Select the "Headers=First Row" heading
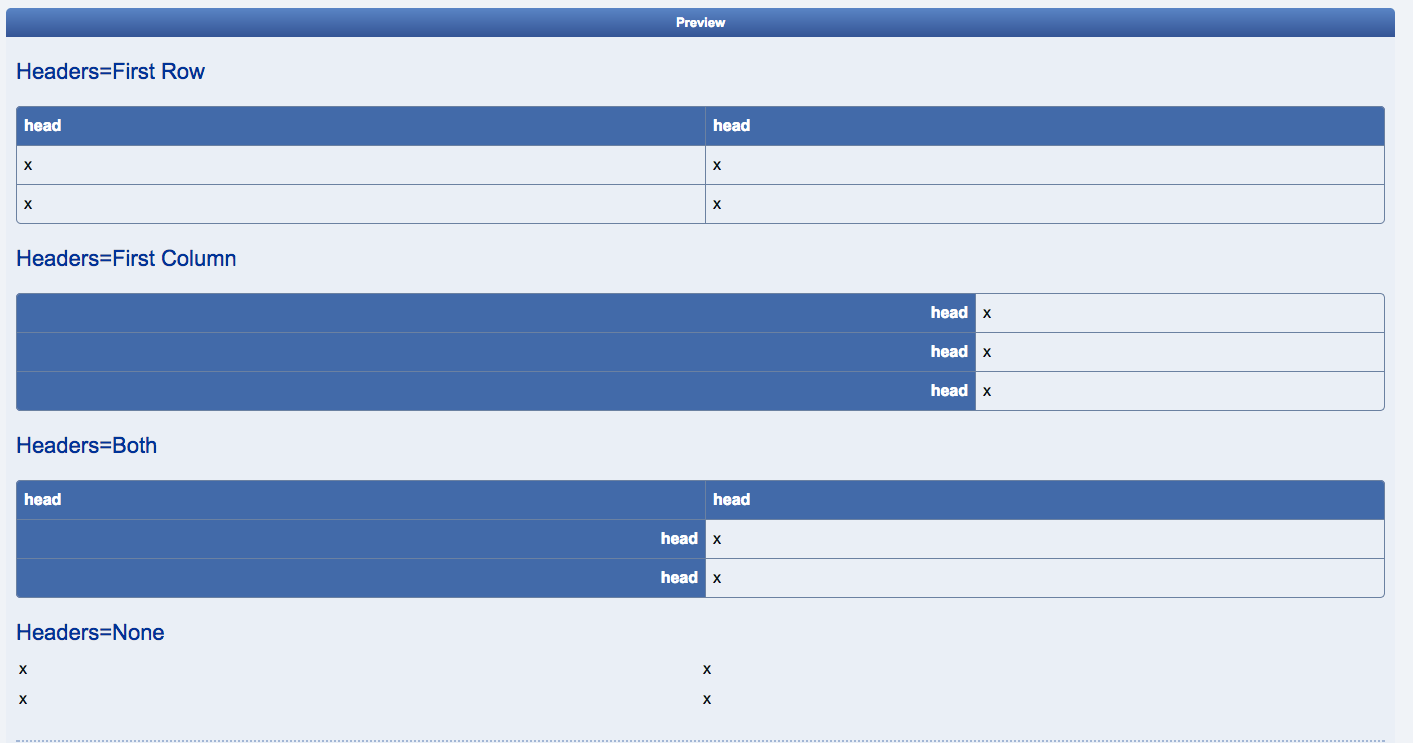The width and height of the screenshot is (1413, 743). tap(111, 72)
